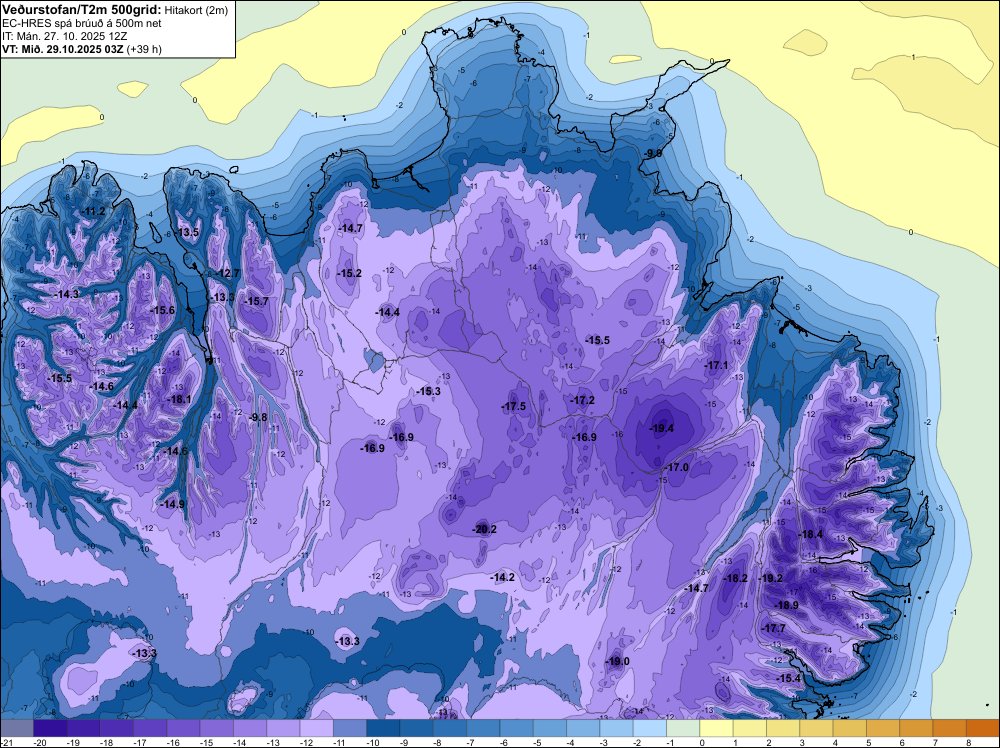Click the EC-HRES spá brúuð line
Viewport: 1000px width, 748px height.
81,23
